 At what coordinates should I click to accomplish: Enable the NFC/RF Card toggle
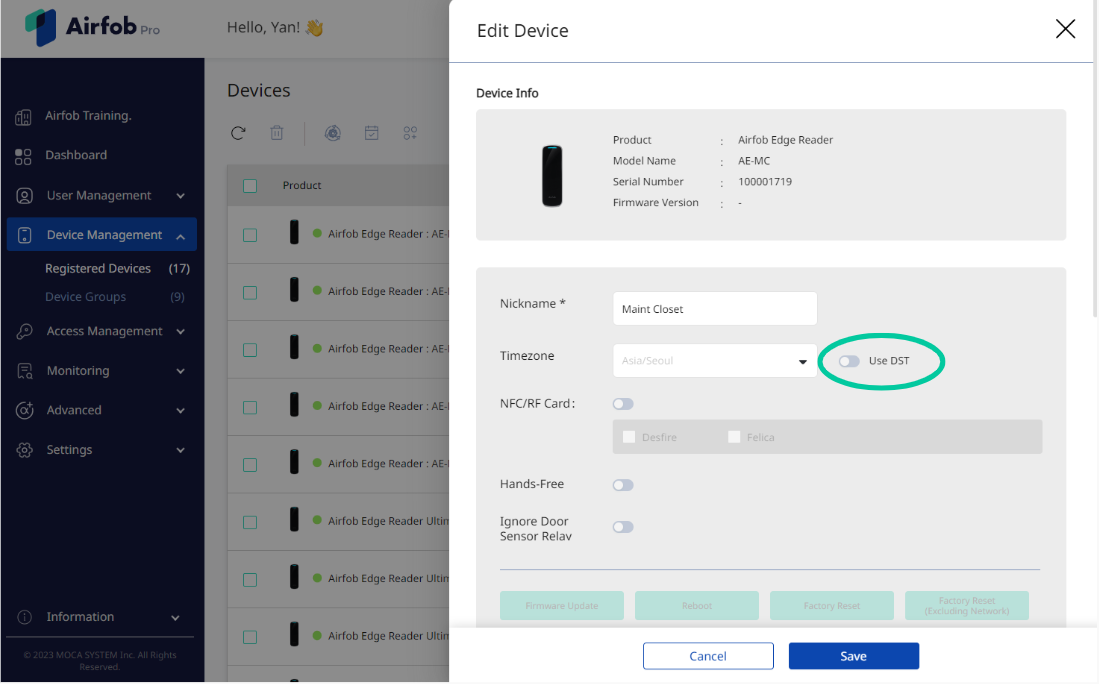pos(623,404)
